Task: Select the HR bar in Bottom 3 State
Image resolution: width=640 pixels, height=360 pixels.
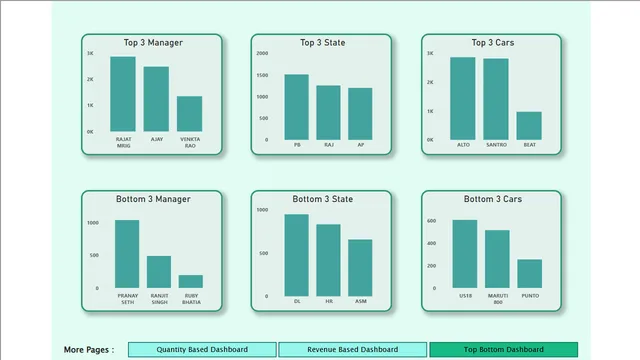Action: point(329,260)
